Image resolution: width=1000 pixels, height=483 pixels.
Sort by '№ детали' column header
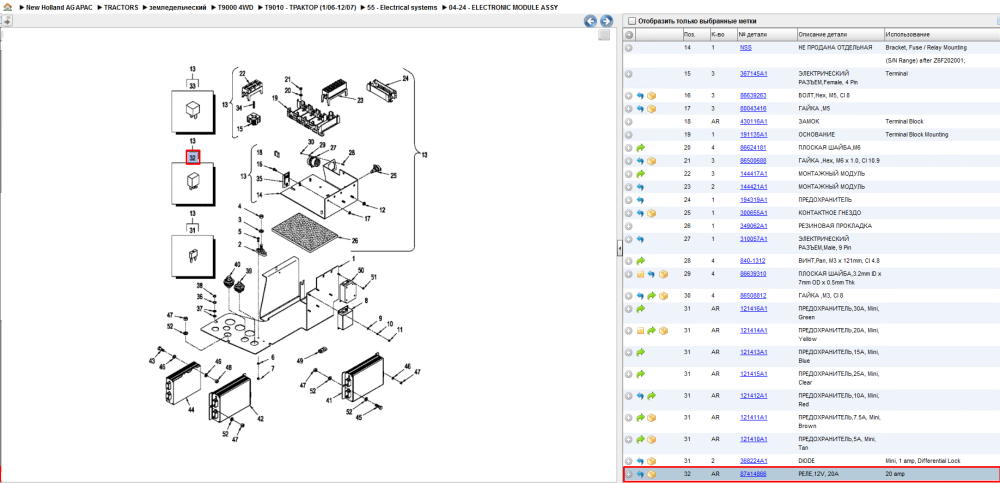tap(767, 34)
